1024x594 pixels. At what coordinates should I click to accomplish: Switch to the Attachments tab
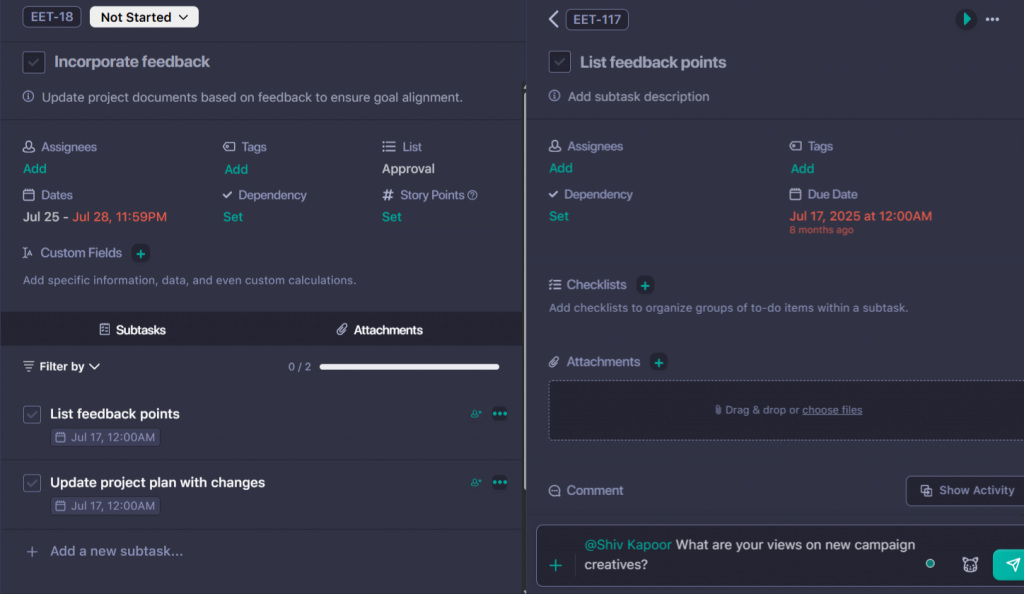point(379,330)
